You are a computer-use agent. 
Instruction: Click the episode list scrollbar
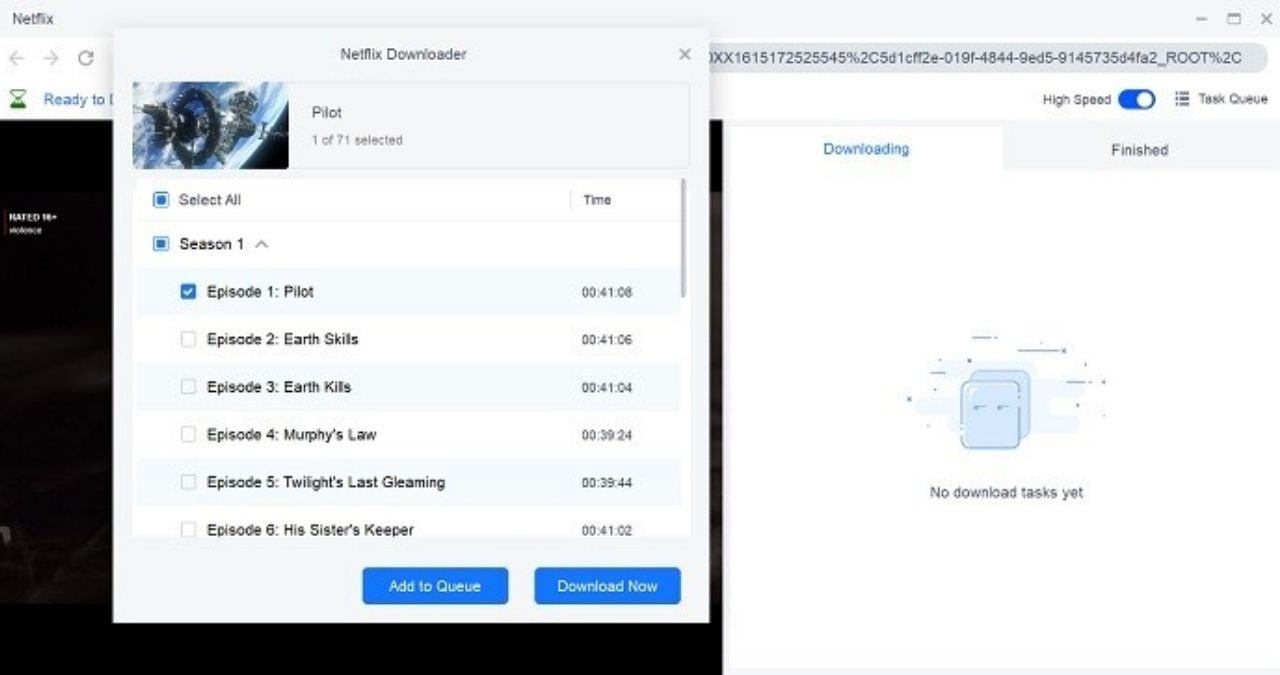coord(684,238)
